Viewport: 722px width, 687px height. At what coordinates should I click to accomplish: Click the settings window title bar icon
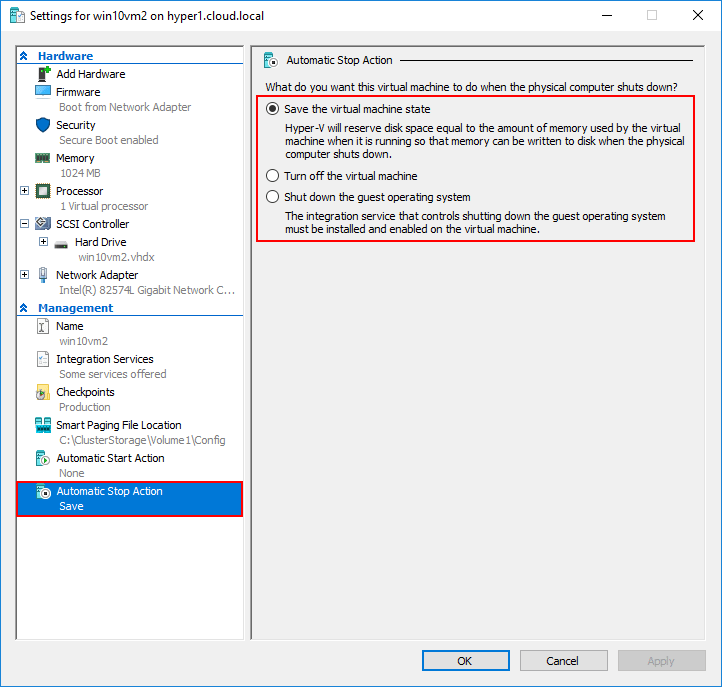tap(17, 16)
